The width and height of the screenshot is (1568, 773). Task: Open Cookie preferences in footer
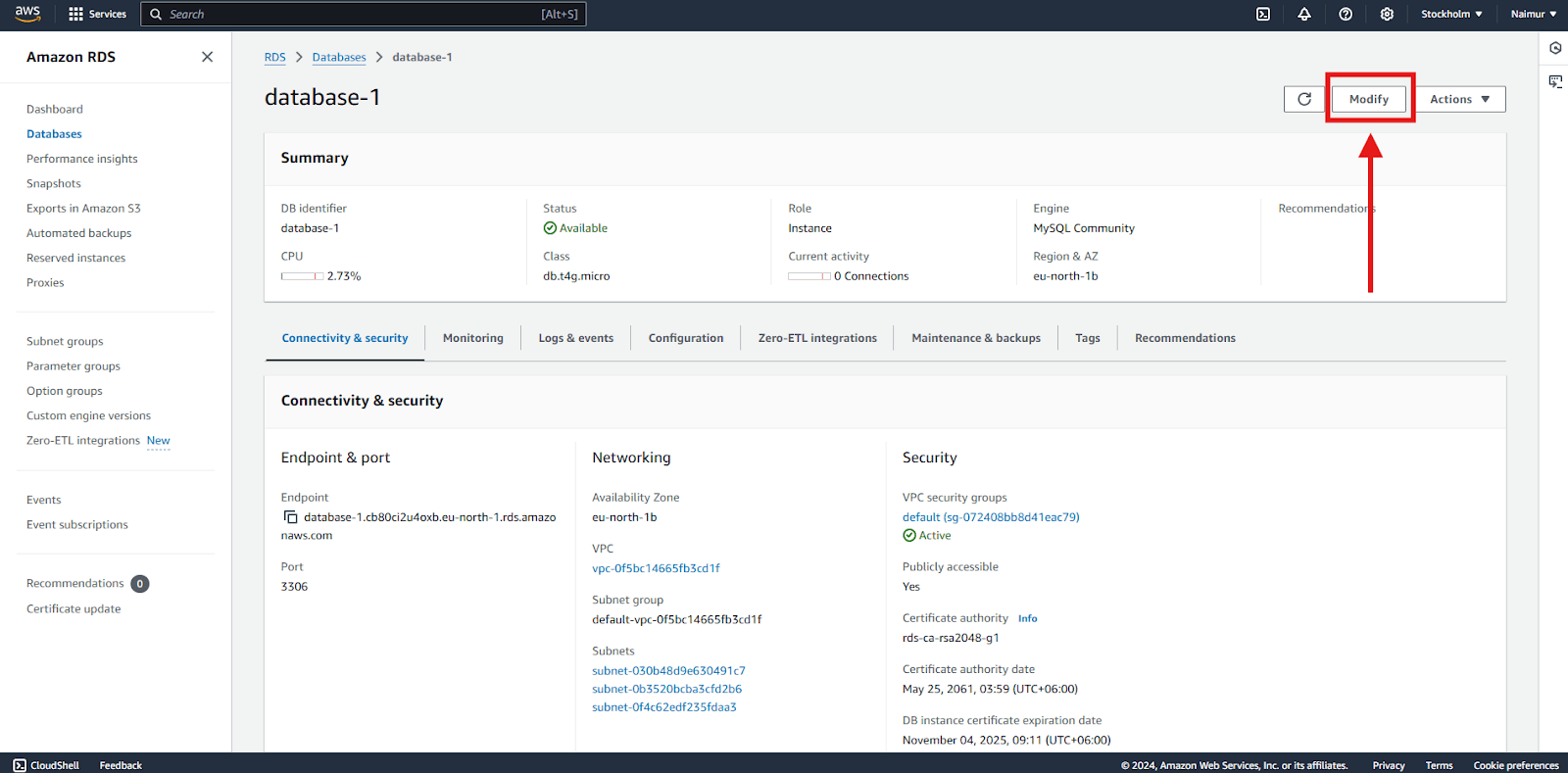[x=1516, y=765]
